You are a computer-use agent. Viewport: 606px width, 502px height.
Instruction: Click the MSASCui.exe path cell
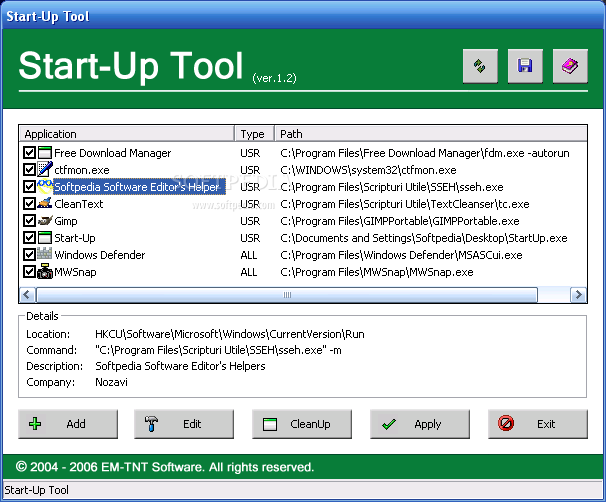[401, 255]
